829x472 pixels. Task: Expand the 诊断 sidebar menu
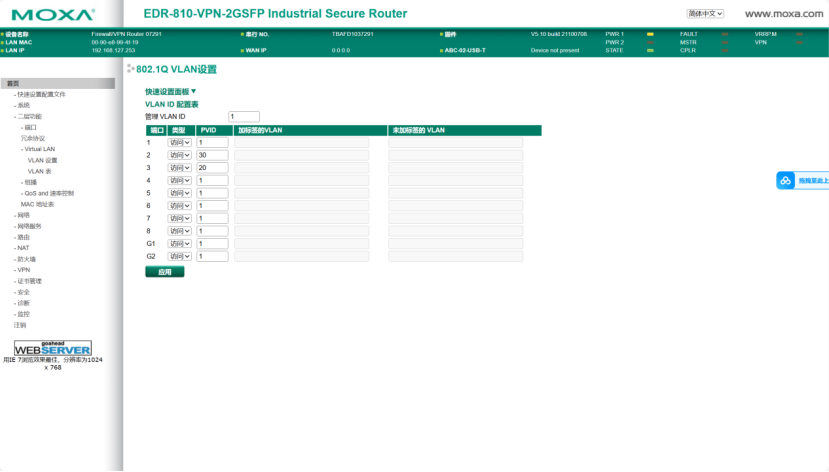tap(23, 303)
